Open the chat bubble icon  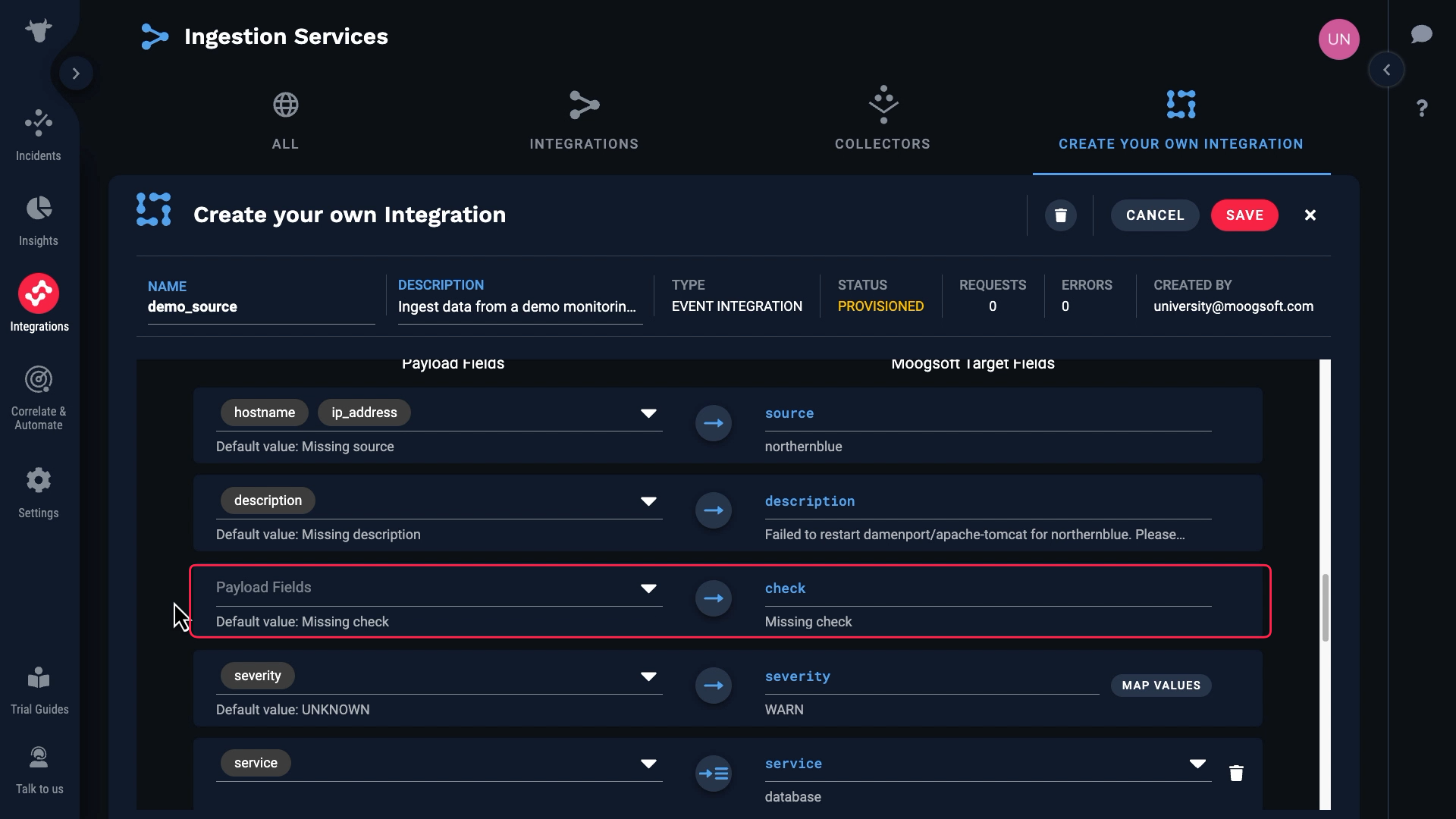1421,34
